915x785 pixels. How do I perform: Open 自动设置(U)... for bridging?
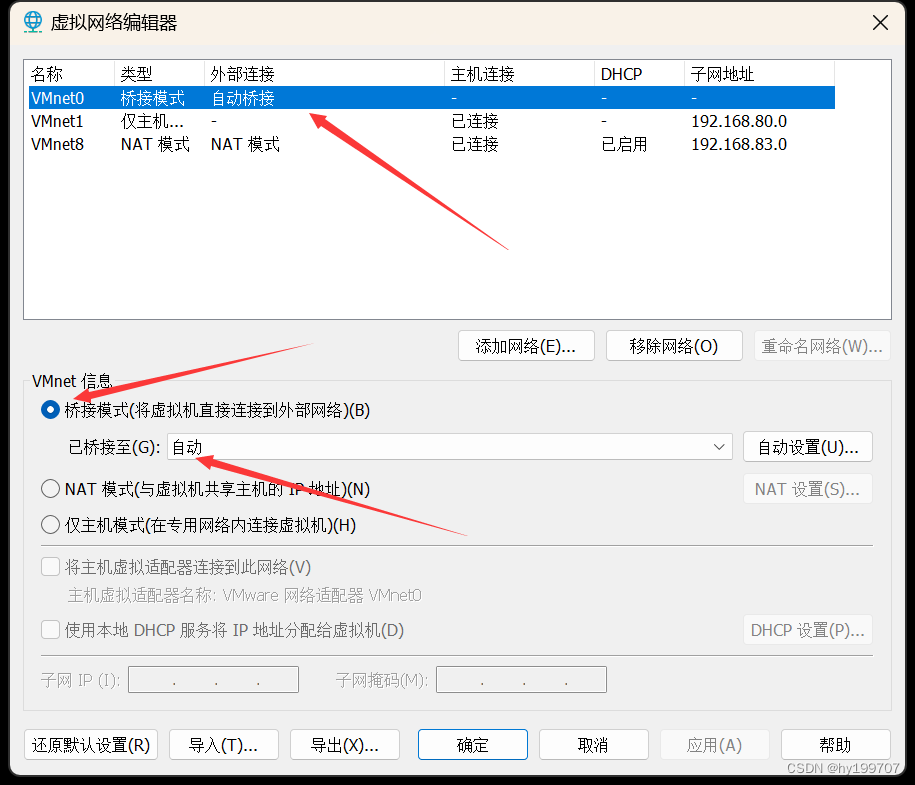tap(808, 447)
